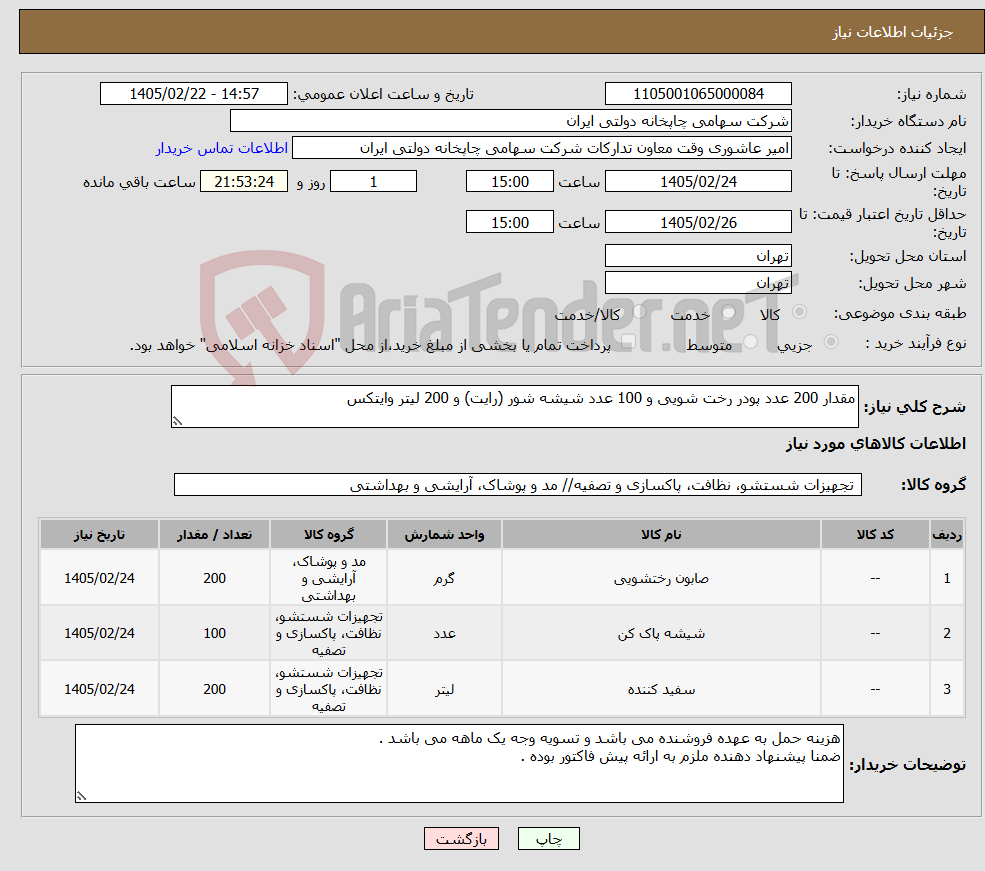Click the announcement date field 1405/02/22 - 14:57
985x871 pixels.
coord(193,94)
